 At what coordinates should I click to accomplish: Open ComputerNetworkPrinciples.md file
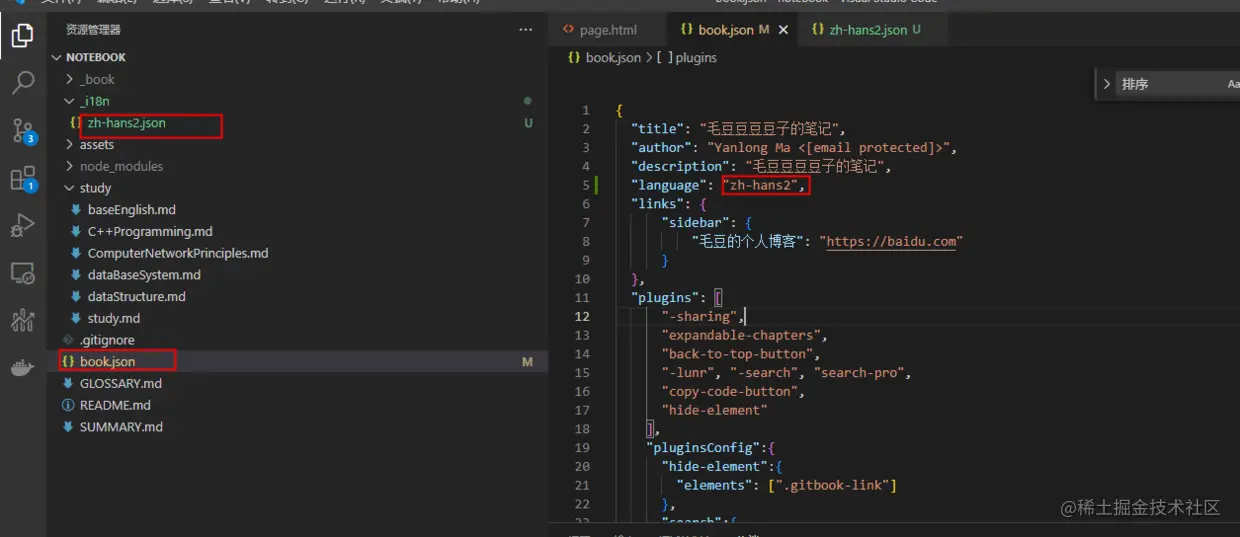click(x=178, y=253)
